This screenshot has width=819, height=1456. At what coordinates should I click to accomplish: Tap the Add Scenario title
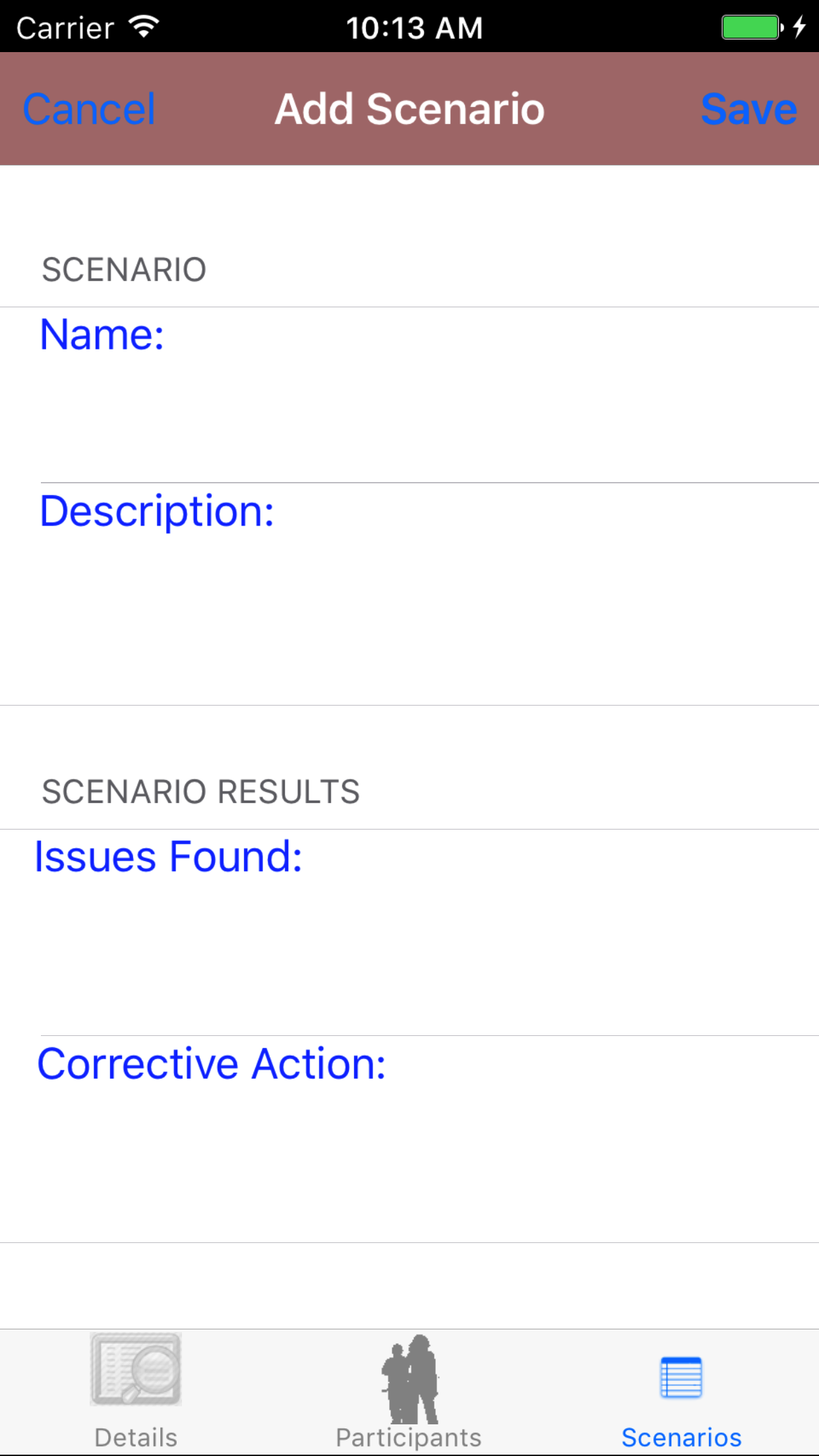pyautogui.click(x=409, y=109)
